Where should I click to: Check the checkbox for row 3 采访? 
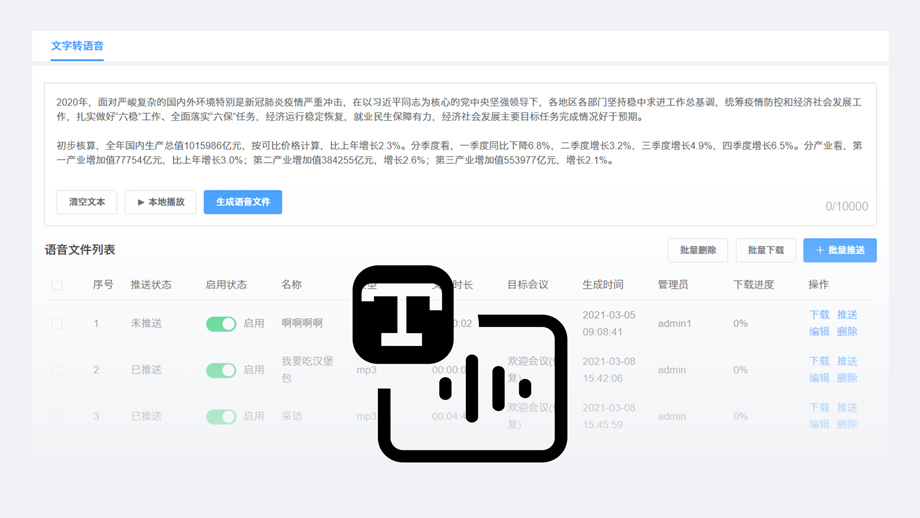click(57, 416)
